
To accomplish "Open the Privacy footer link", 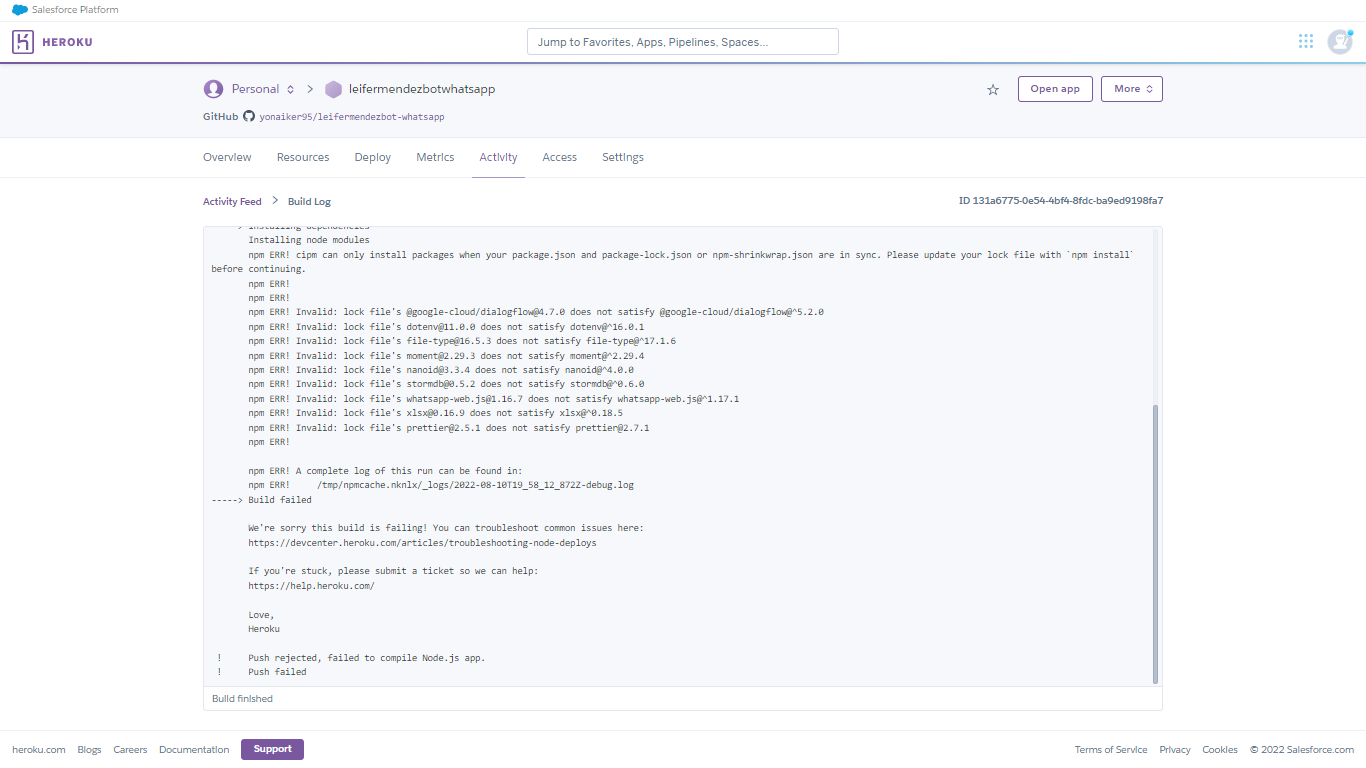I will tap(1175, 750).
